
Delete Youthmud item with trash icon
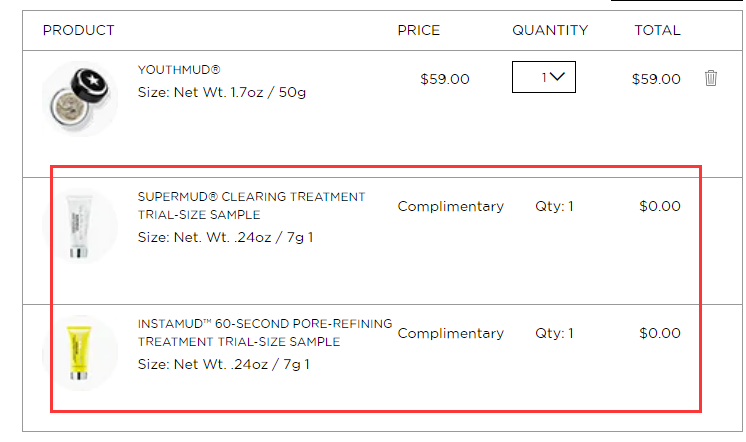tap(711, 78)
